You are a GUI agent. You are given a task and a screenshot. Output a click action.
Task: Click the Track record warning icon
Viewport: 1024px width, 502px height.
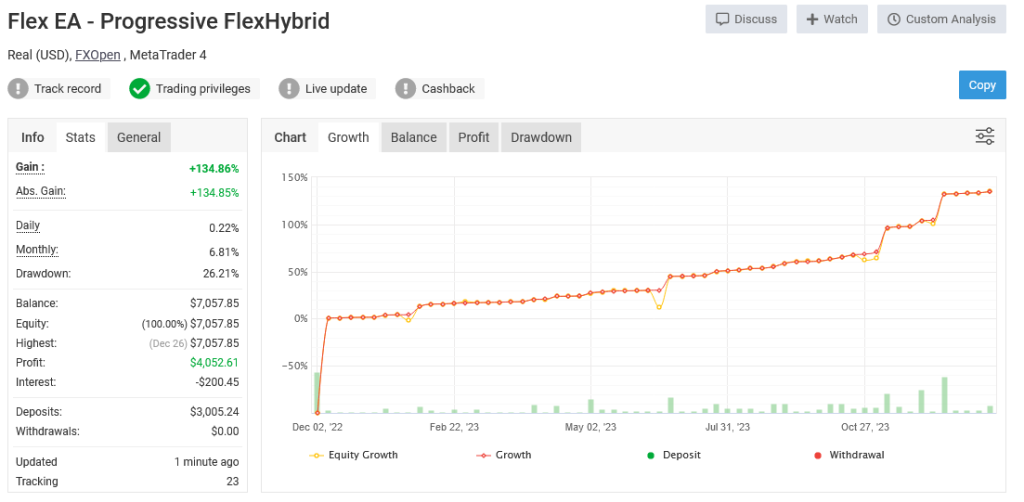point(18,89)
